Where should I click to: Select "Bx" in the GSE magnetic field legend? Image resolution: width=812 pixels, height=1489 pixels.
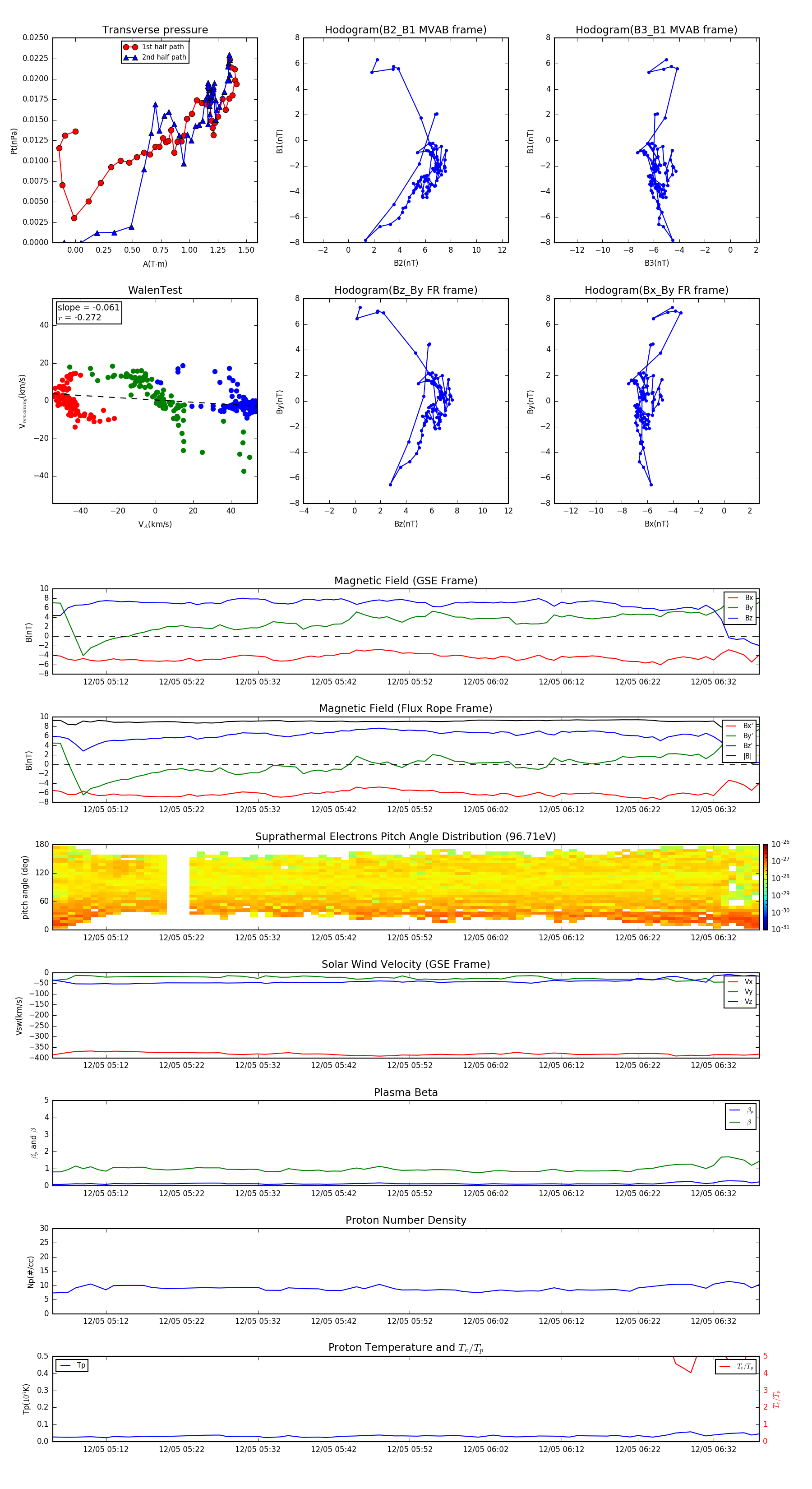click(x=741, y=598)
